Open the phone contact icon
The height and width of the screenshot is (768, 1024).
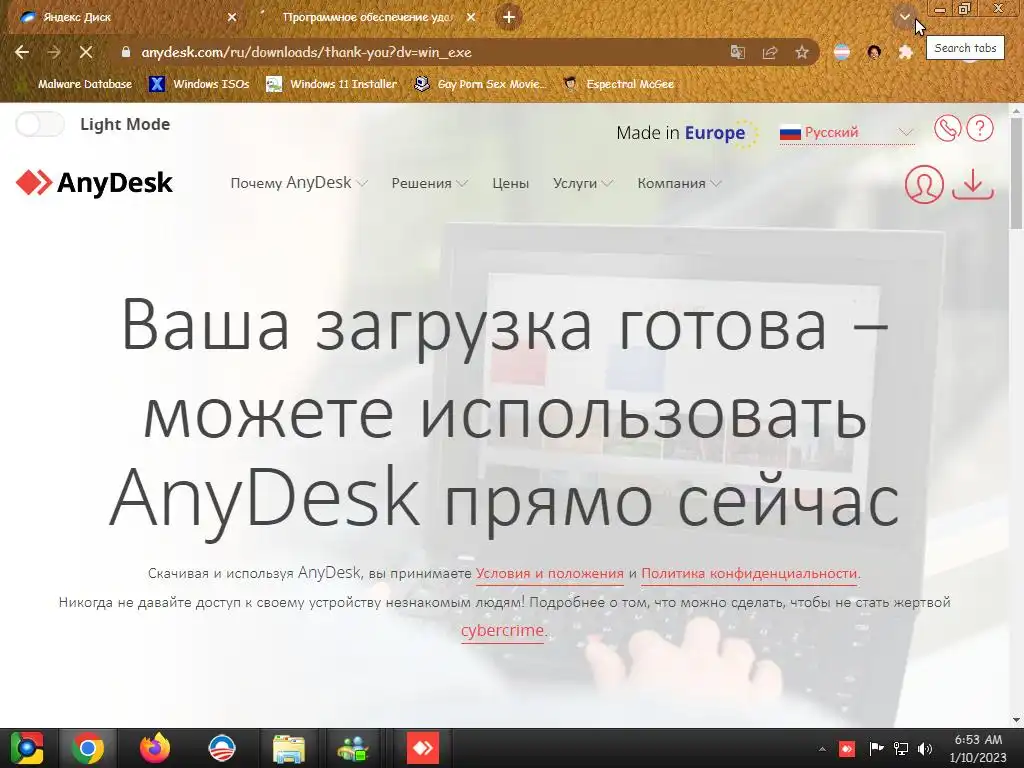pyautogui.click(x=947, y=129)
